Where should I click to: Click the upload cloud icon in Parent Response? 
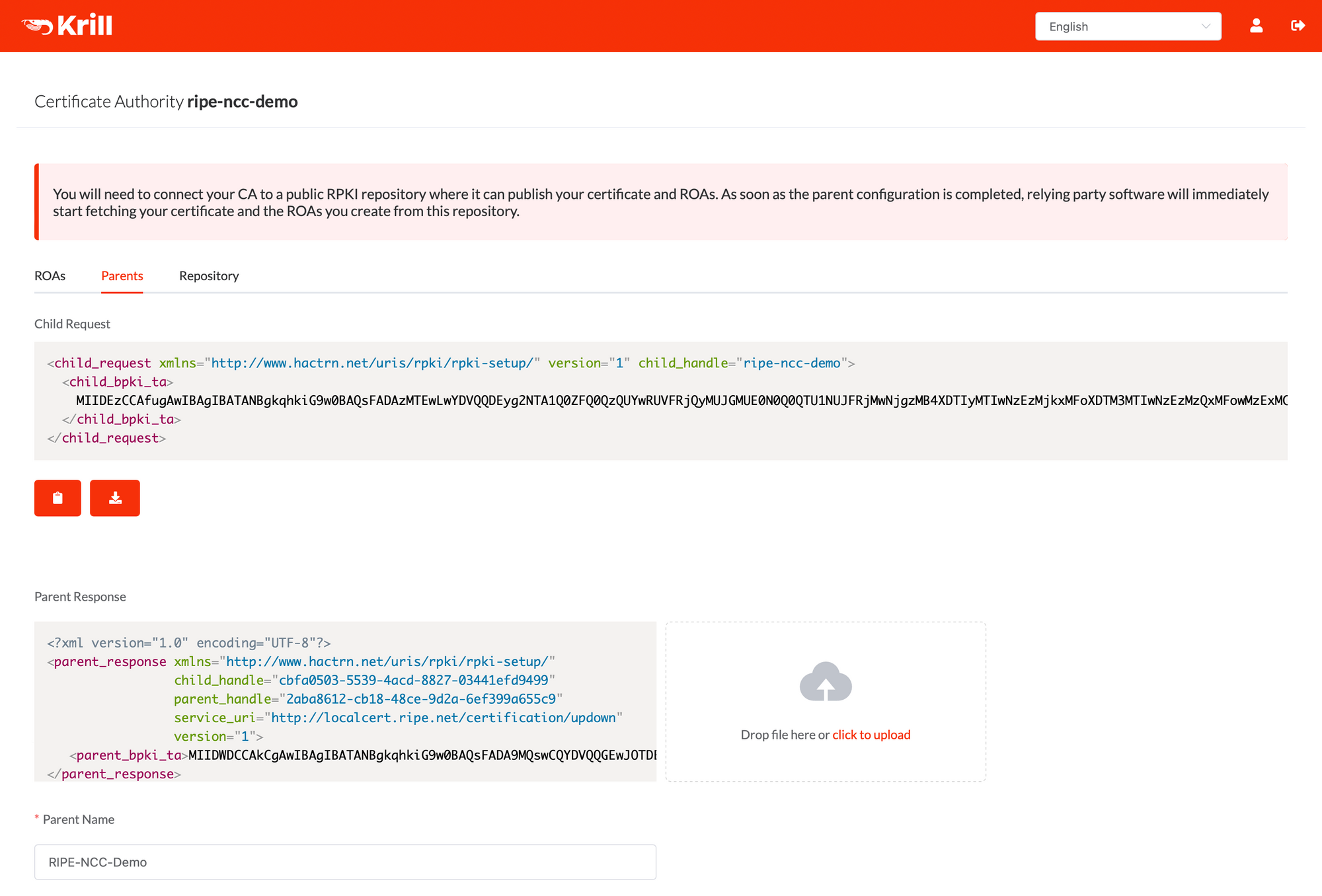[824, 682]
